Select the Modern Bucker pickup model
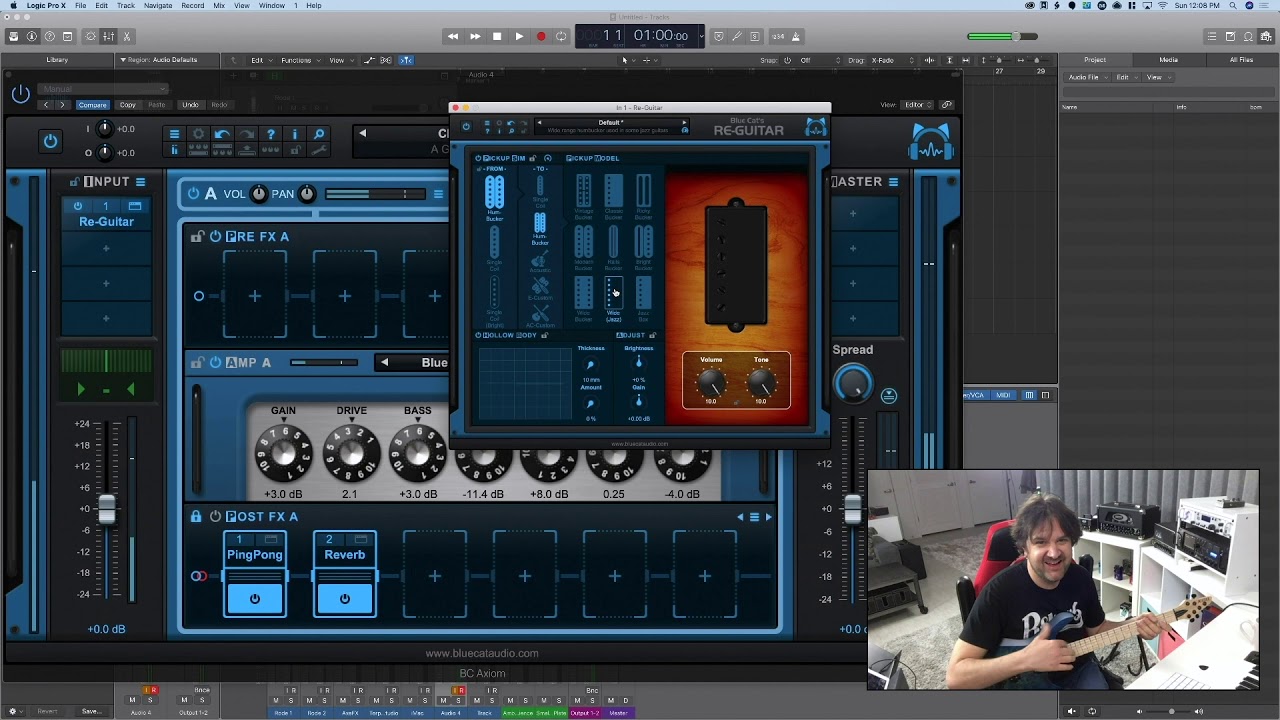This screenshot has width=1280, height=720. [x=583, y=247]
